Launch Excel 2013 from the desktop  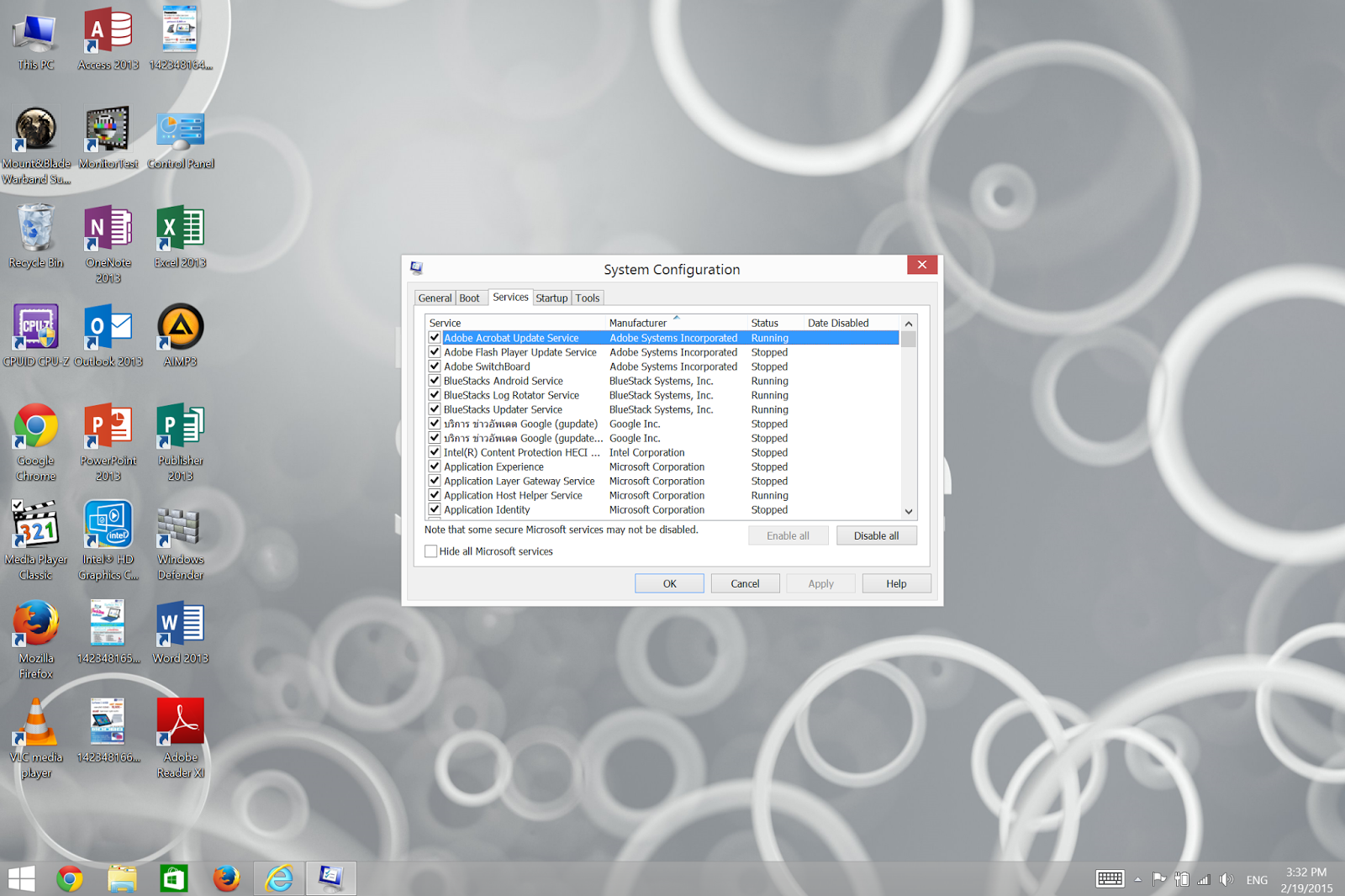pos(181,237)
